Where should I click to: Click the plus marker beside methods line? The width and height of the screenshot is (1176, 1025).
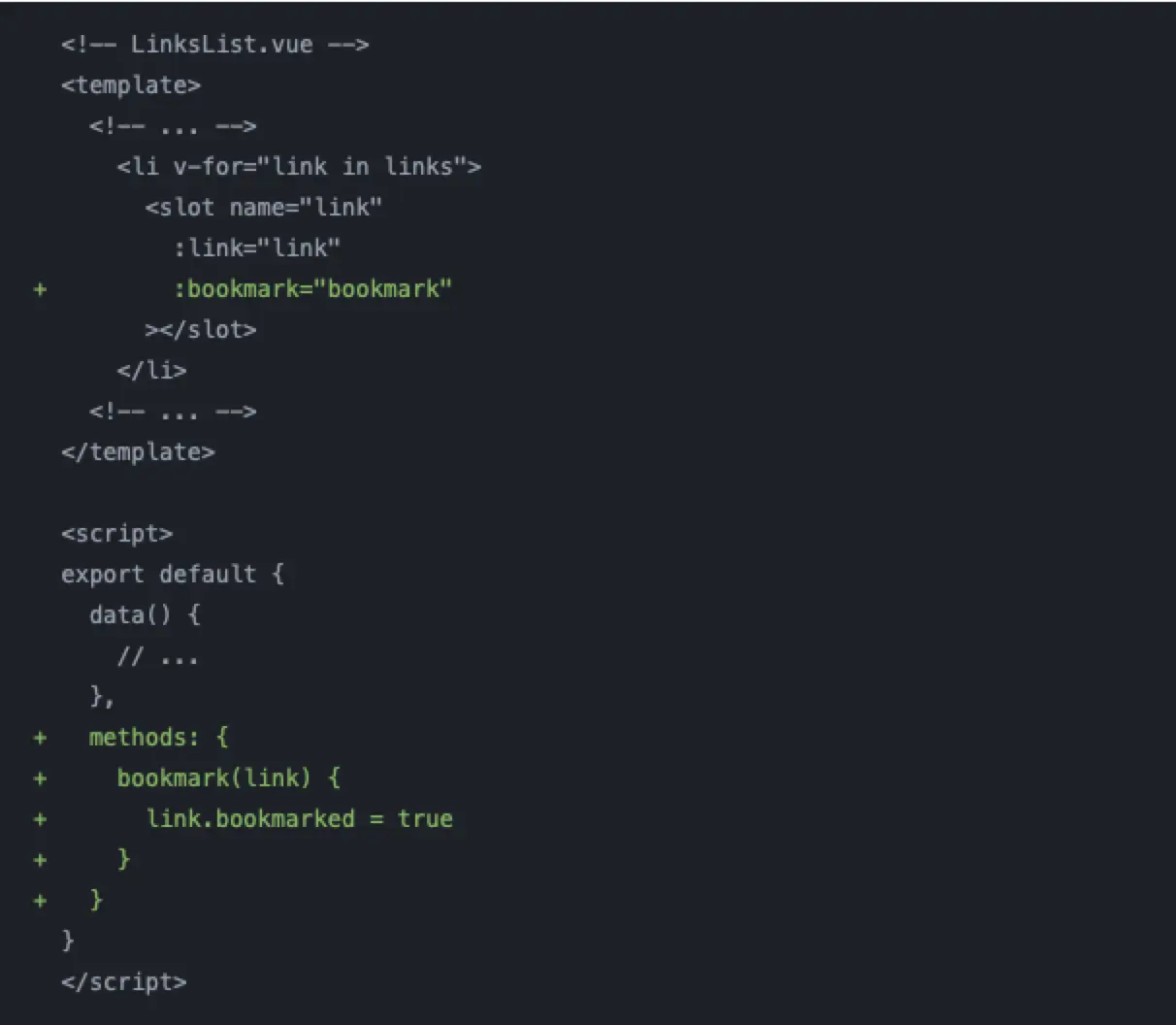(40, 738)
